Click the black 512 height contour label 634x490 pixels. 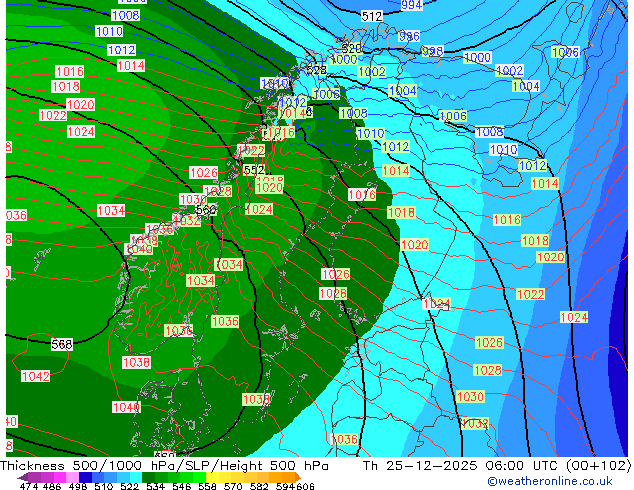[372, 17]
